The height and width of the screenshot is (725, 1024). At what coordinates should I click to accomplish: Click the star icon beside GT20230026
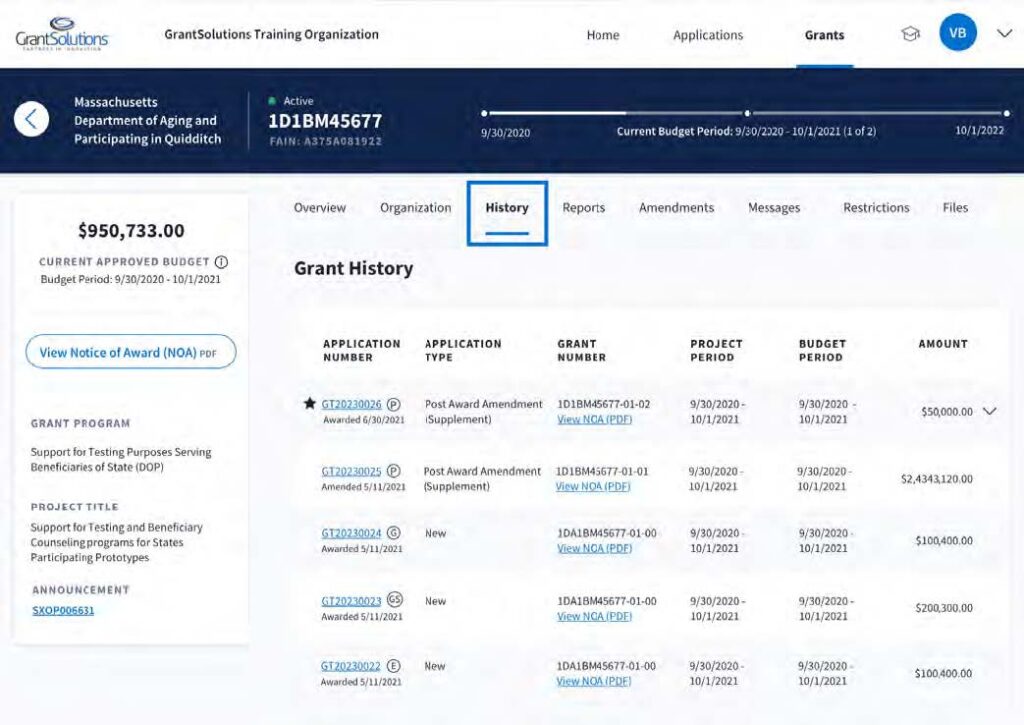click(x=309, y=404)
